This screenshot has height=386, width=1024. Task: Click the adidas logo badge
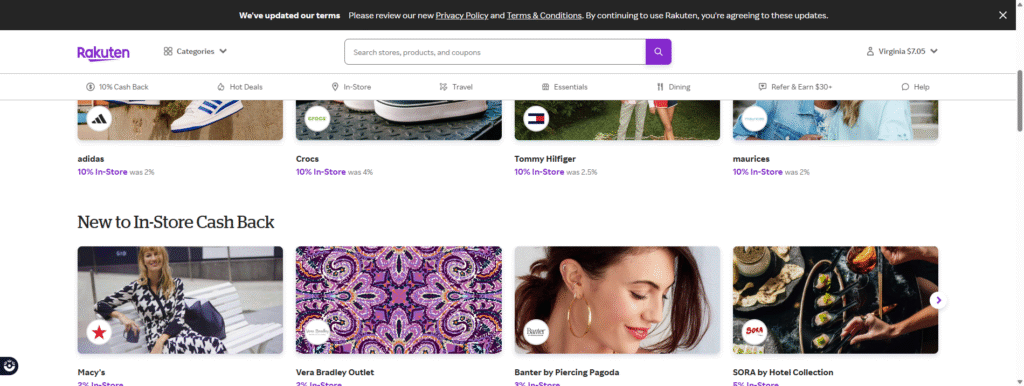(99, 119)
